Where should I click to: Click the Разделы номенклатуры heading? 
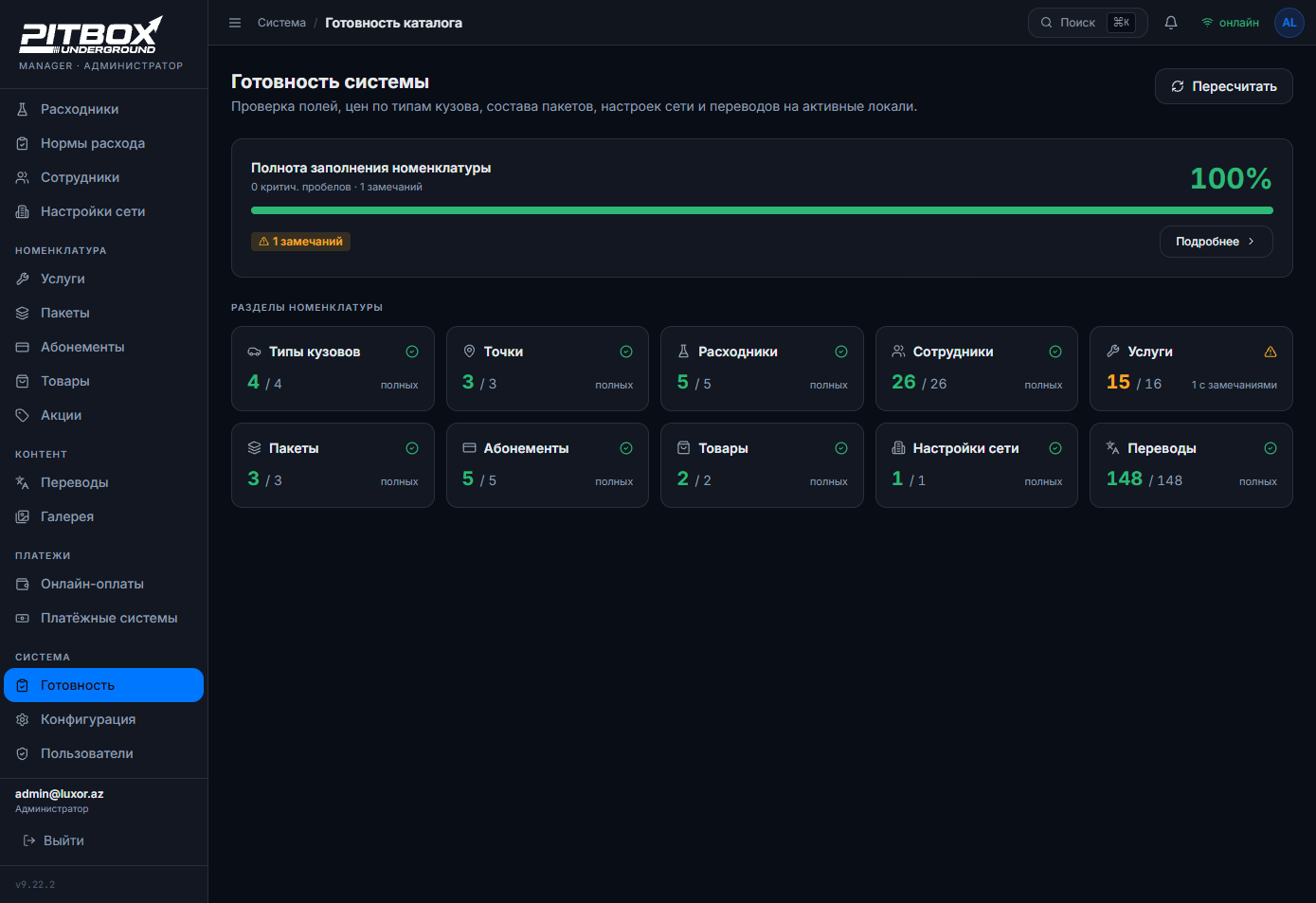307,307
